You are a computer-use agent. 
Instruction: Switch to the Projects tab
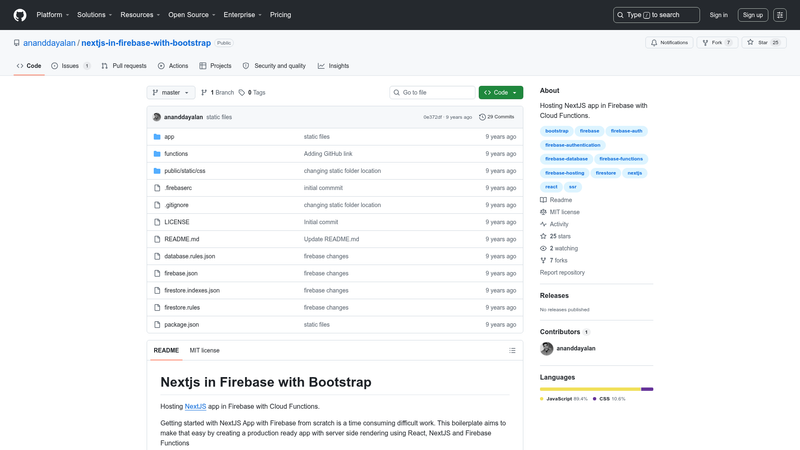[x=215, y=66]
